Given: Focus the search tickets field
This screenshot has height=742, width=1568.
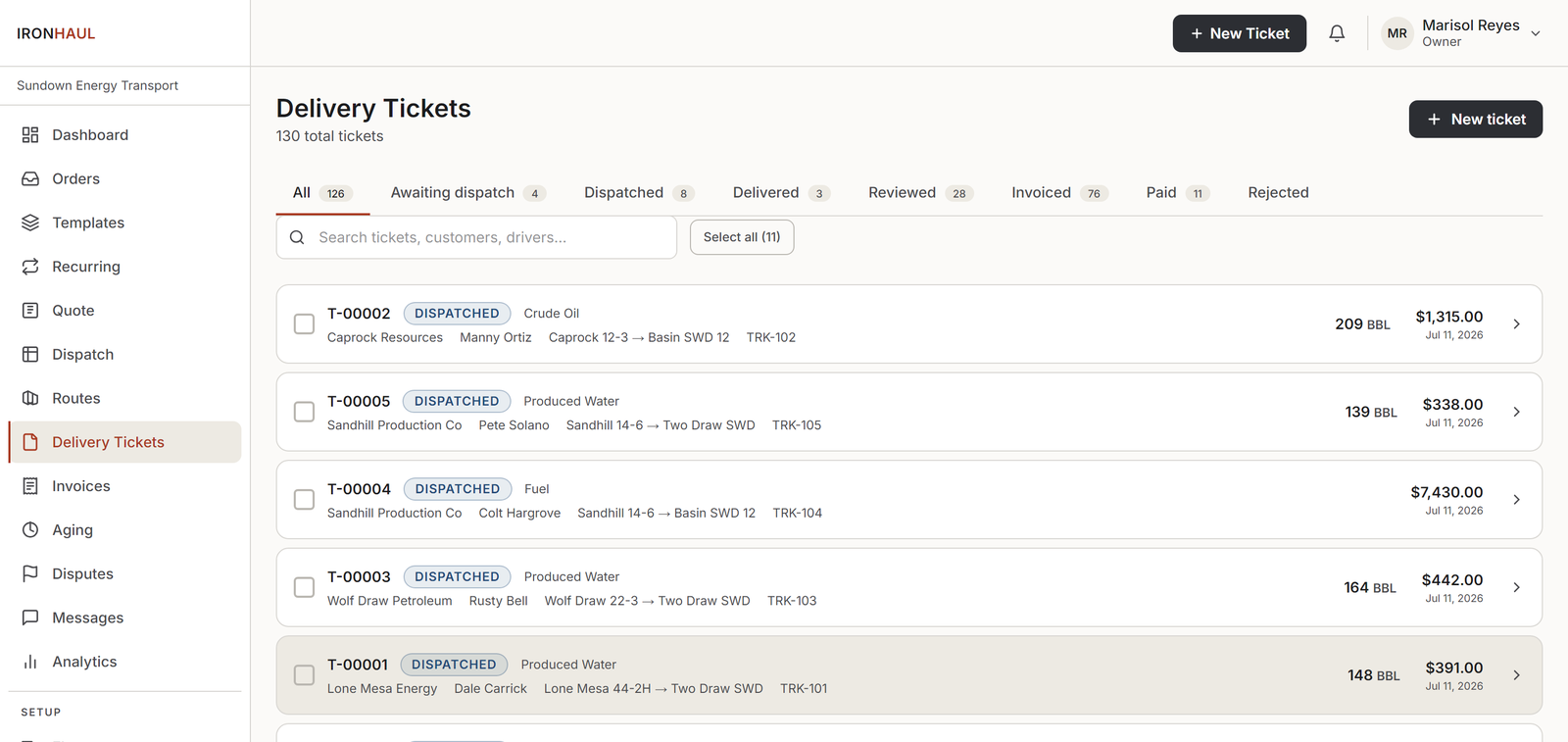Looking at the screenshot, I should pyautogui.click(x=476, y=237).
